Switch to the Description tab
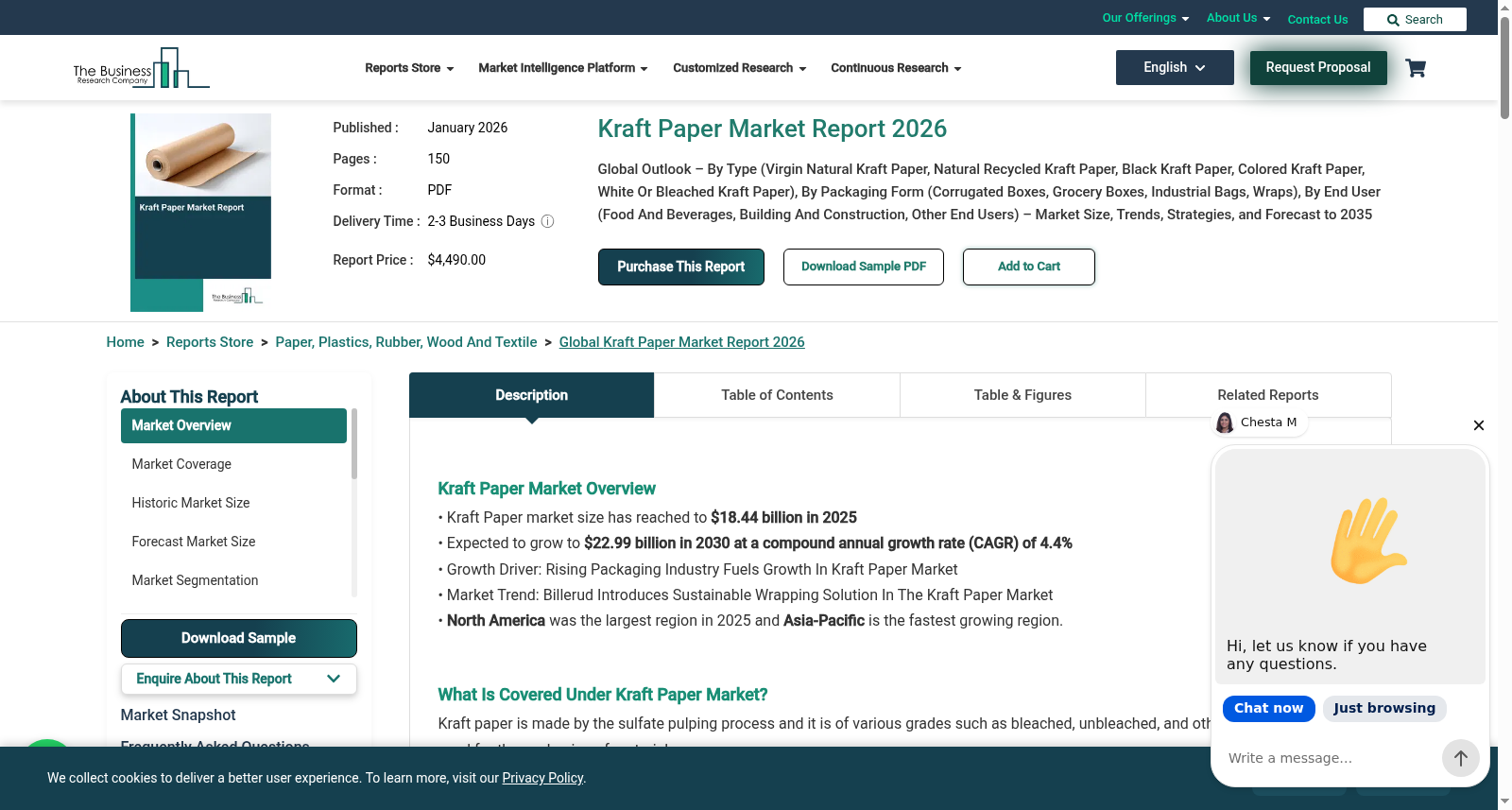The image size is (1512, 810). [x=531, y=395]
